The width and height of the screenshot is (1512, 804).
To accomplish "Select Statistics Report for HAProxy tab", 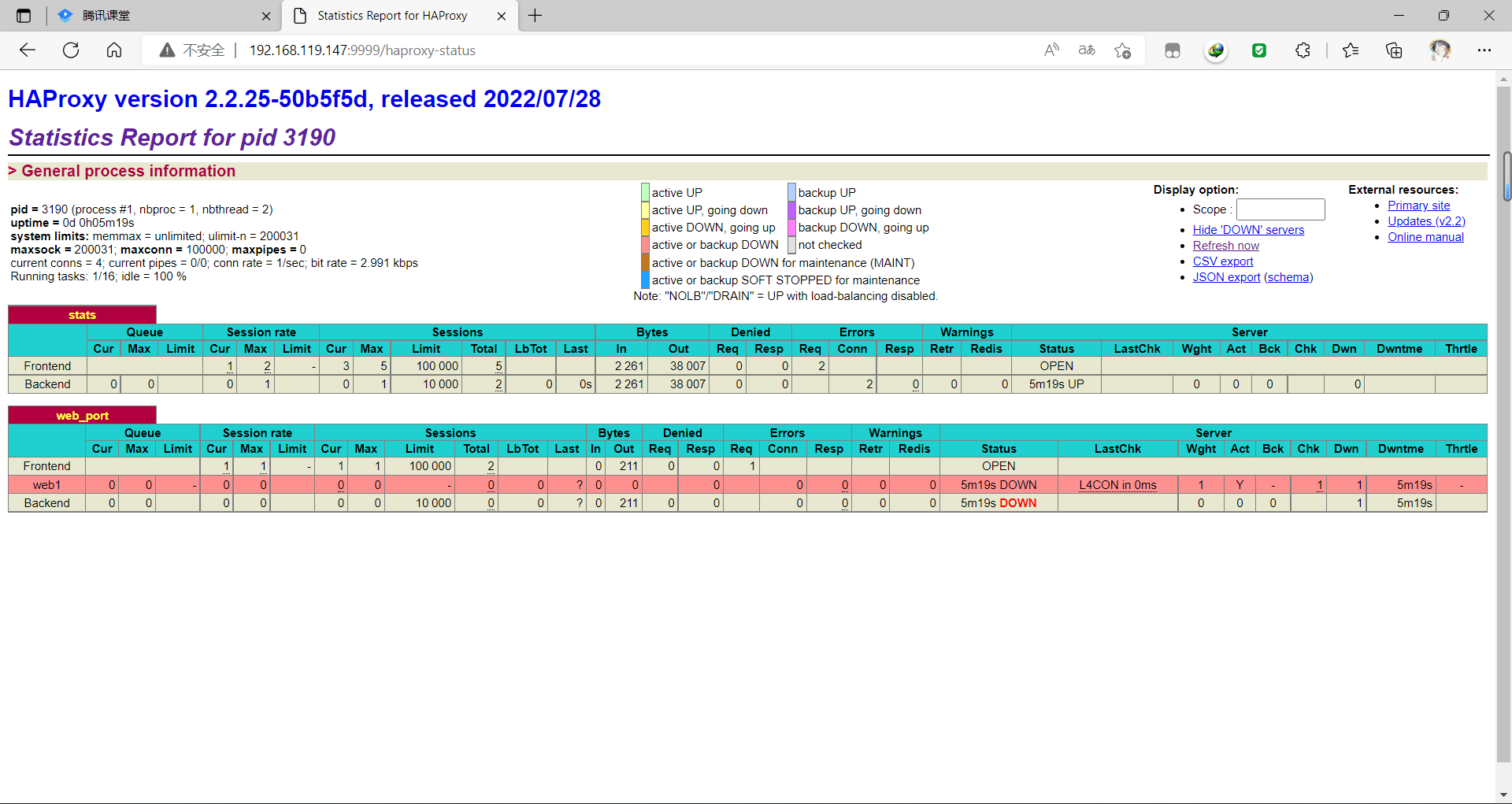I will [x=400, y=16].
